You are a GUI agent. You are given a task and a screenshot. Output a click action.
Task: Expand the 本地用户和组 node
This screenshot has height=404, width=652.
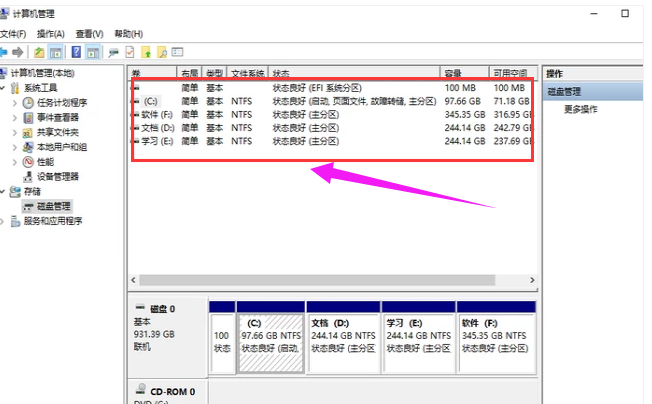(x=14, y=147)
